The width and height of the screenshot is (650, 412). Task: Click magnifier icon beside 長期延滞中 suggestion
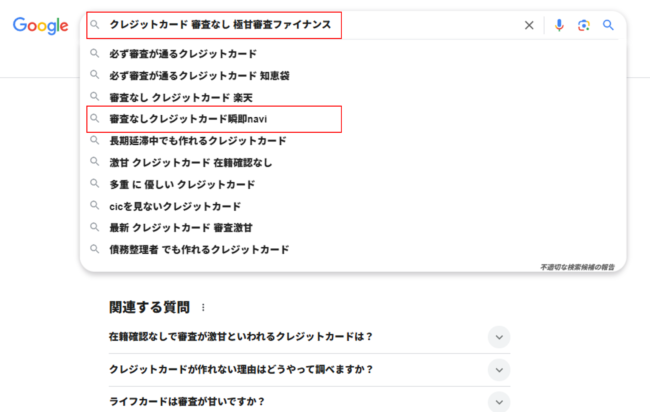pyautogui.click(x=95, y=140)
